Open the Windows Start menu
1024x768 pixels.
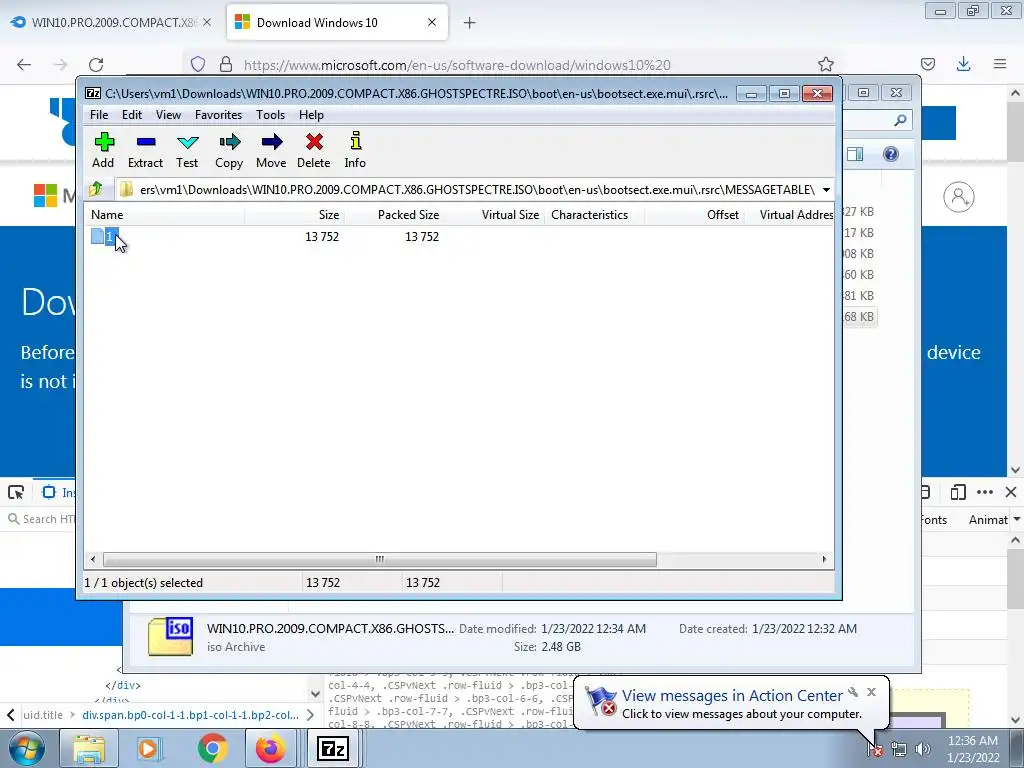pos(26,748)
